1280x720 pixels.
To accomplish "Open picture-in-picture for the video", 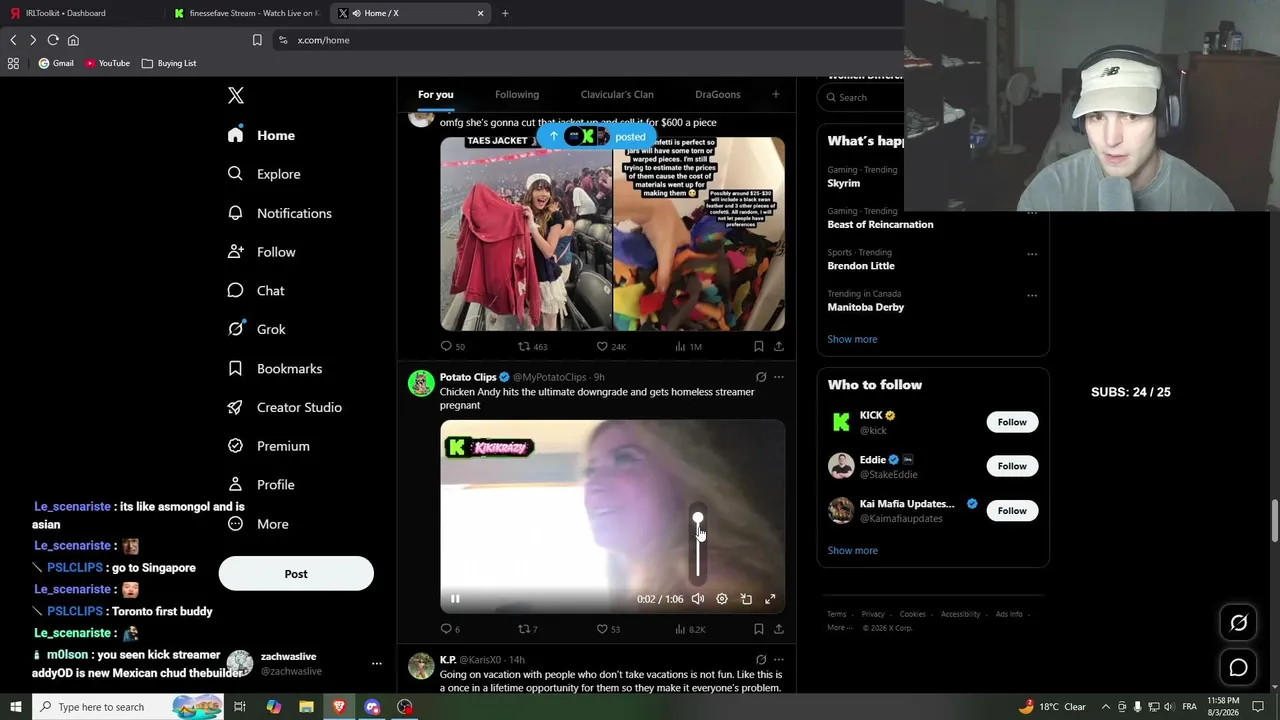I will (x=746, y=599).
